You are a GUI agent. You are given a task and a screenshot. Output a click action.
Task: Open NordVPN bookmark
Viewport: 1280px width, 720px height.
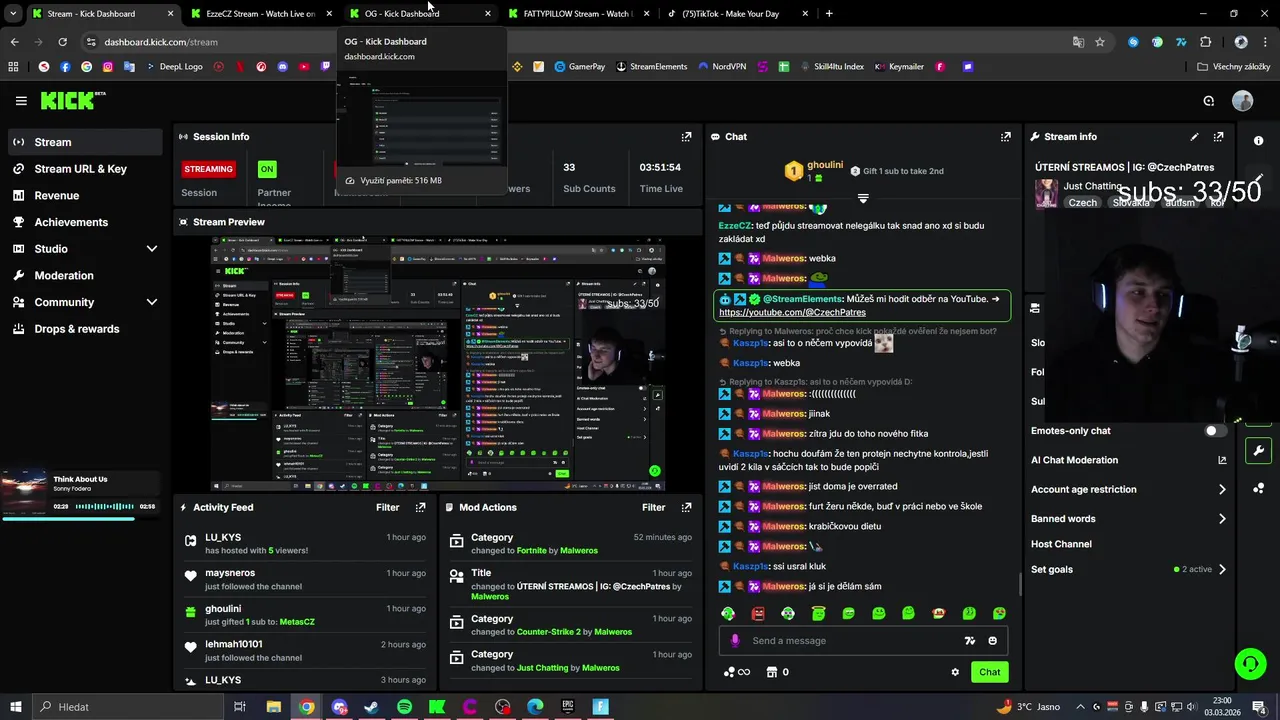(x=721, y=67)
